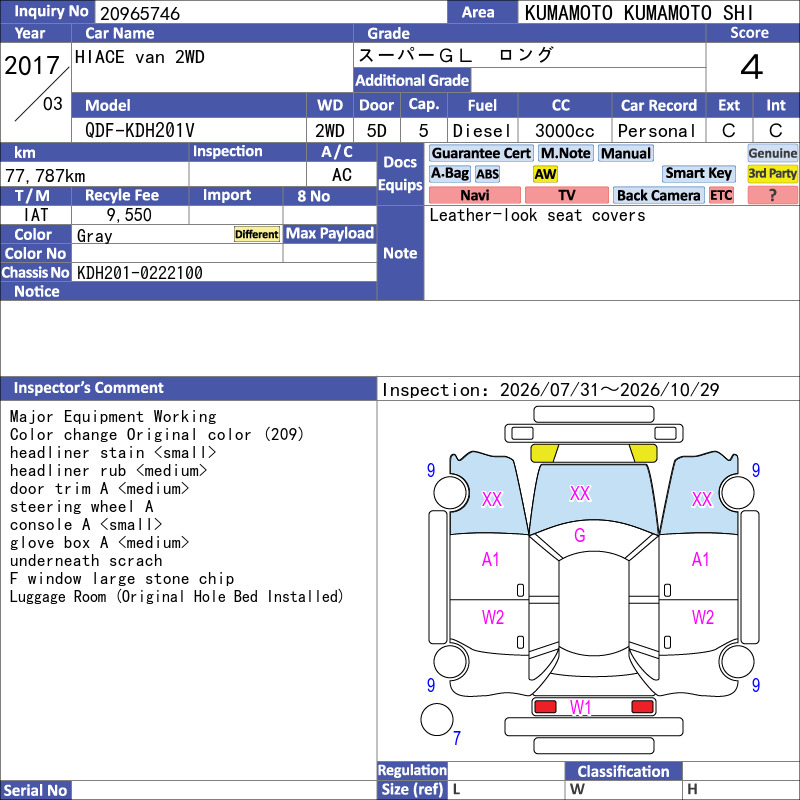Toggle the red TV equipment indicator
The width and height of the screenshot is (800, 800).
566,195
